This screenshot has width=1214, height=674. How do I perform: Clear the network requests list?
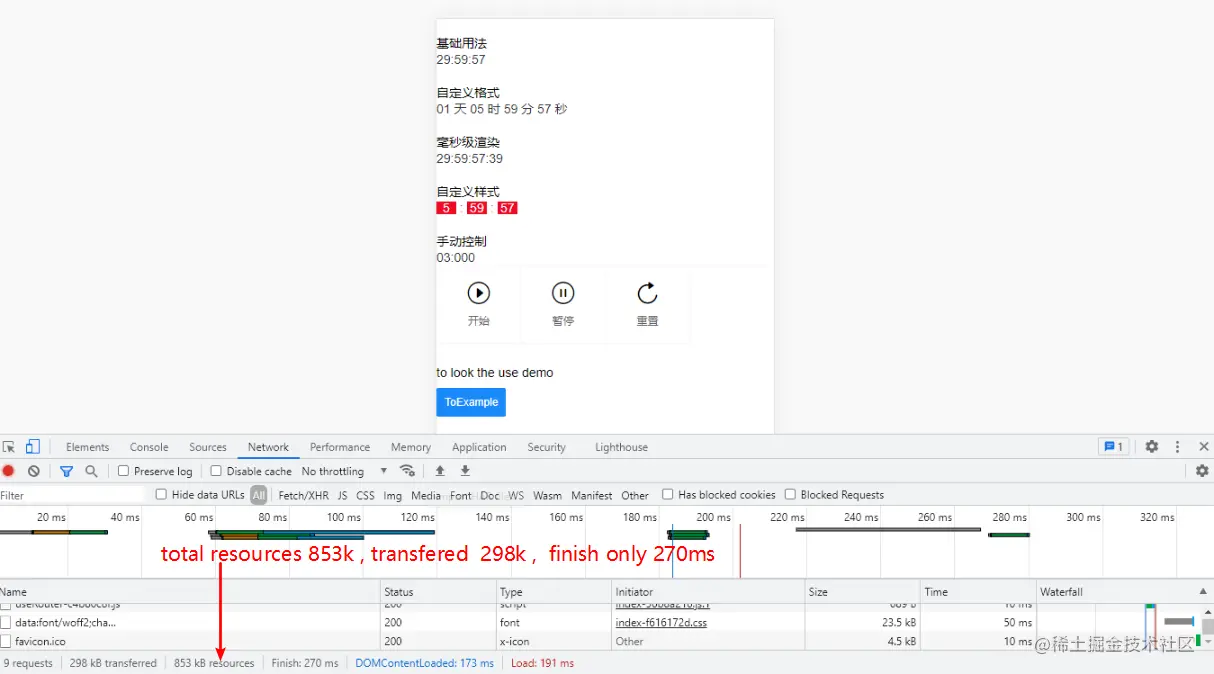point(32,470)
